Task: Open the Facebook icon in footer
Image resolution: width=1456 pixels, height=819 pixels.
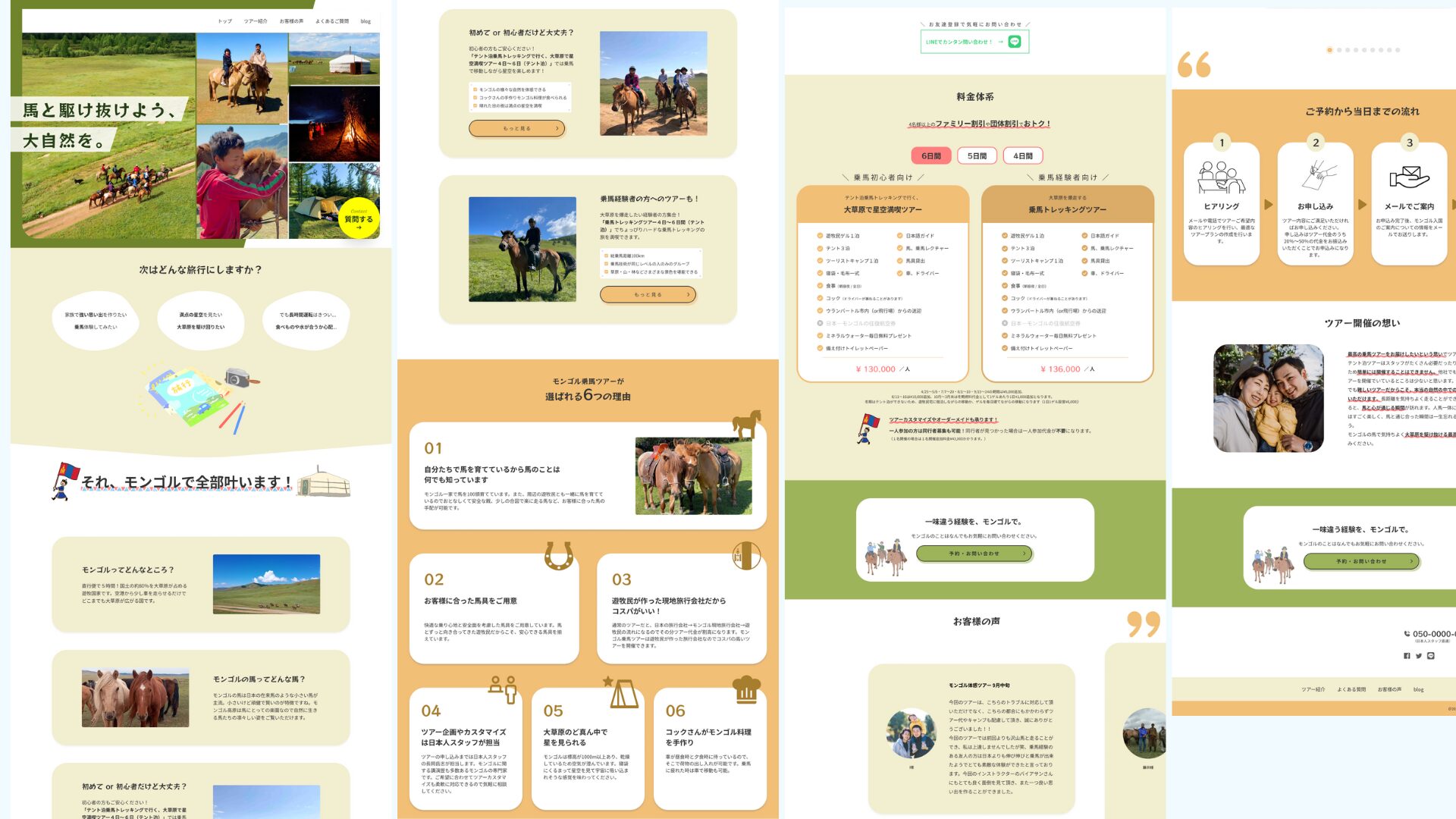Action: click(1407, 656)
